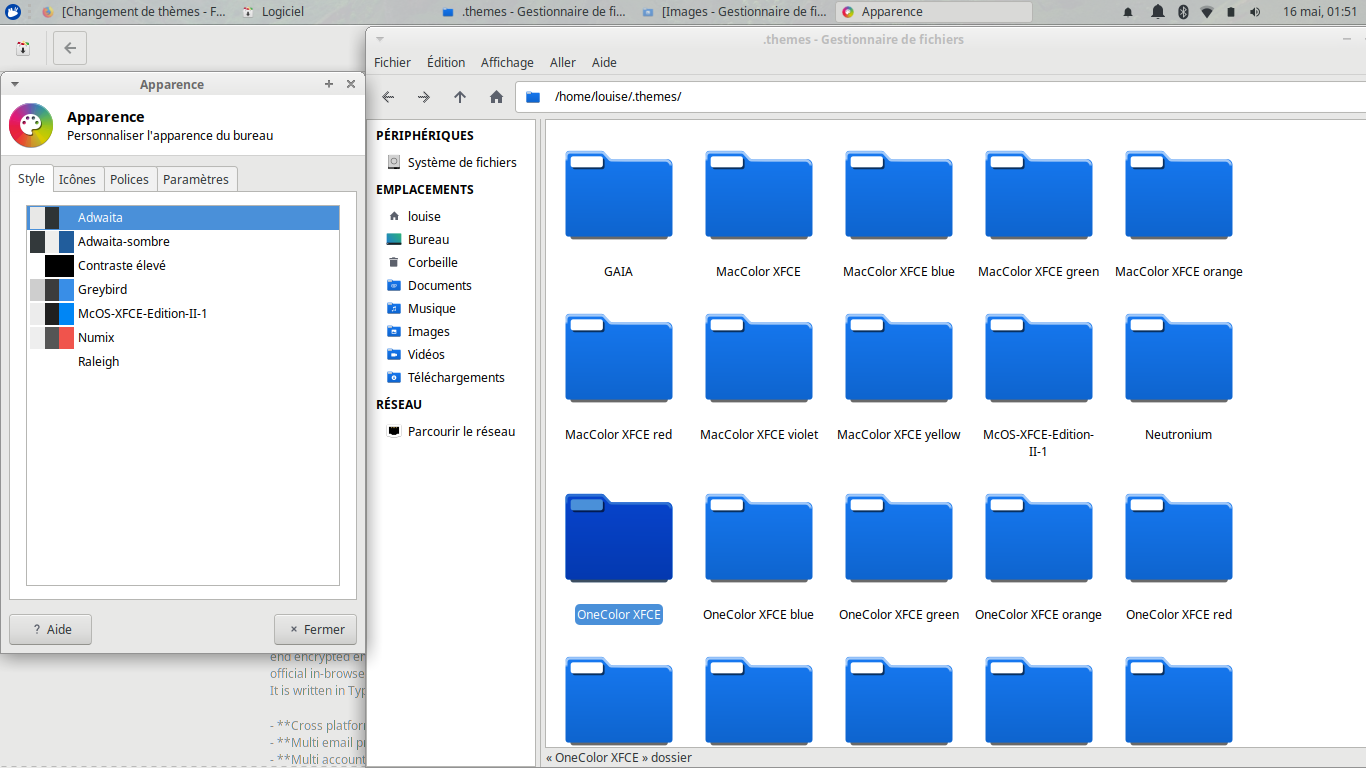Go forward in the file manager toolbar
1366x768 pixels.
tap(424, 97)
